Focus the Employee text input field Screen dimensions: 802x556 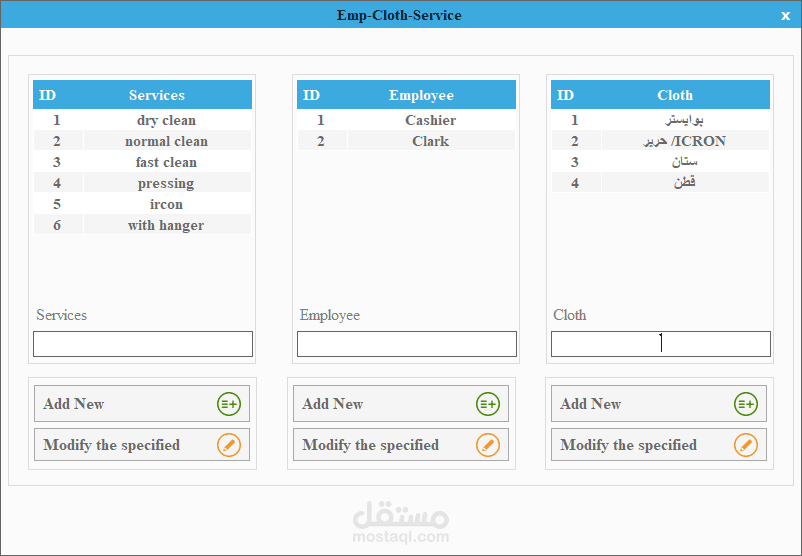407,344
